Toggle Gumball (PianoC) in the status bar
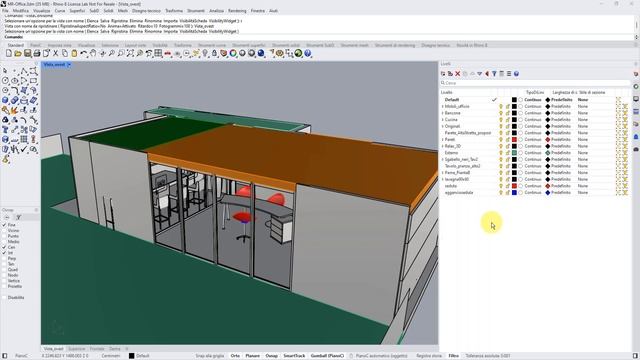640x360 pixels. tap(327, 356)
